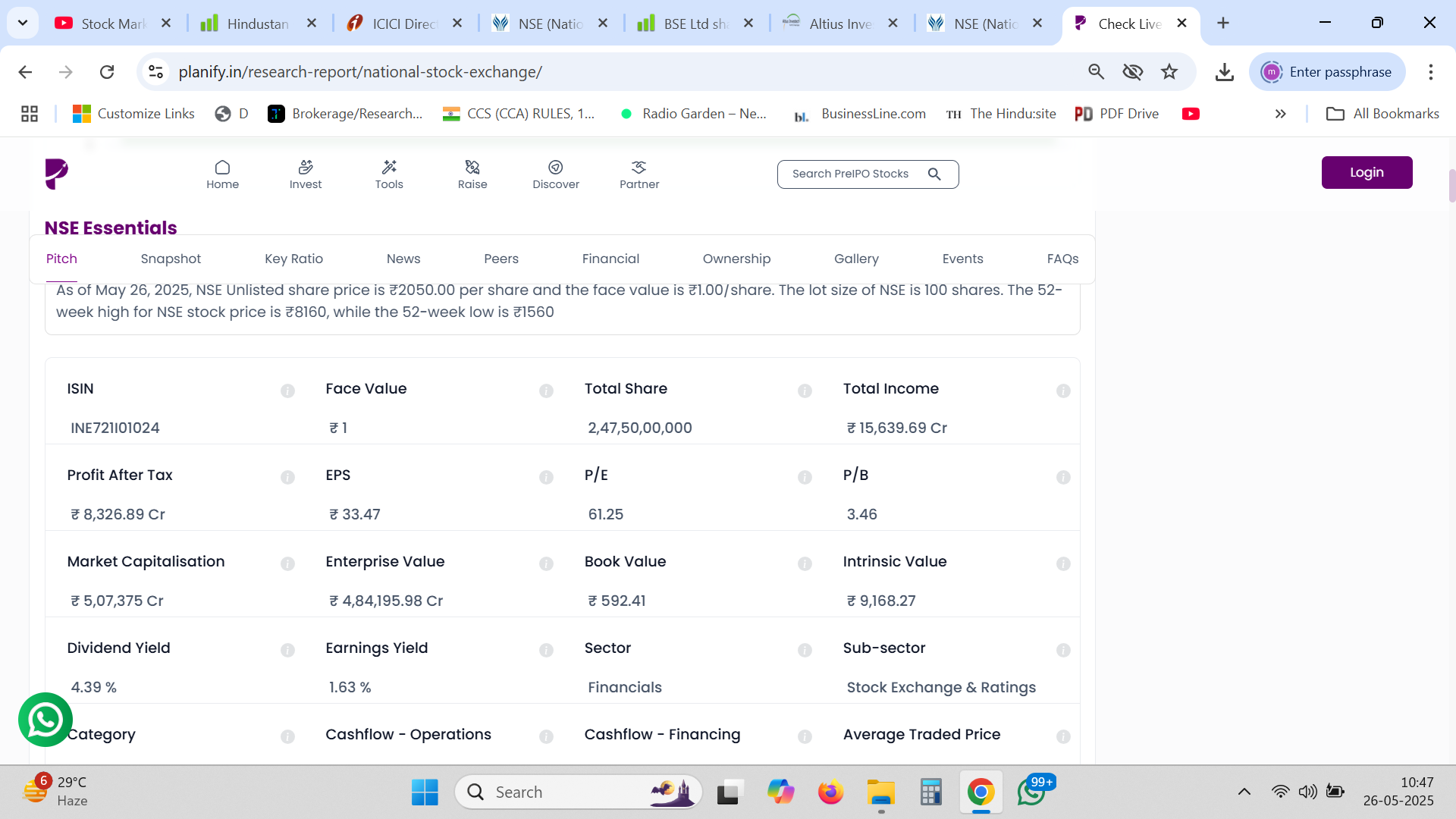Switch to the Gallery tab
Screen dimensions: 1456x819
[x=856, y=259]
